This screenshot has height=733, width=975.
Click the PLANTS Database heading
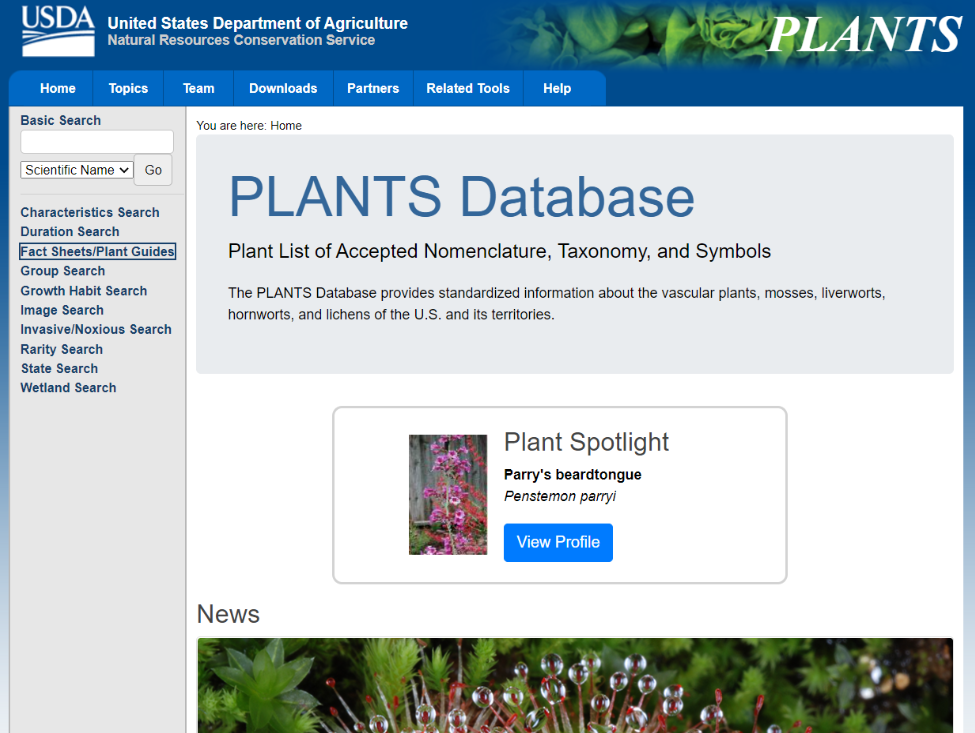pos(461,196)
